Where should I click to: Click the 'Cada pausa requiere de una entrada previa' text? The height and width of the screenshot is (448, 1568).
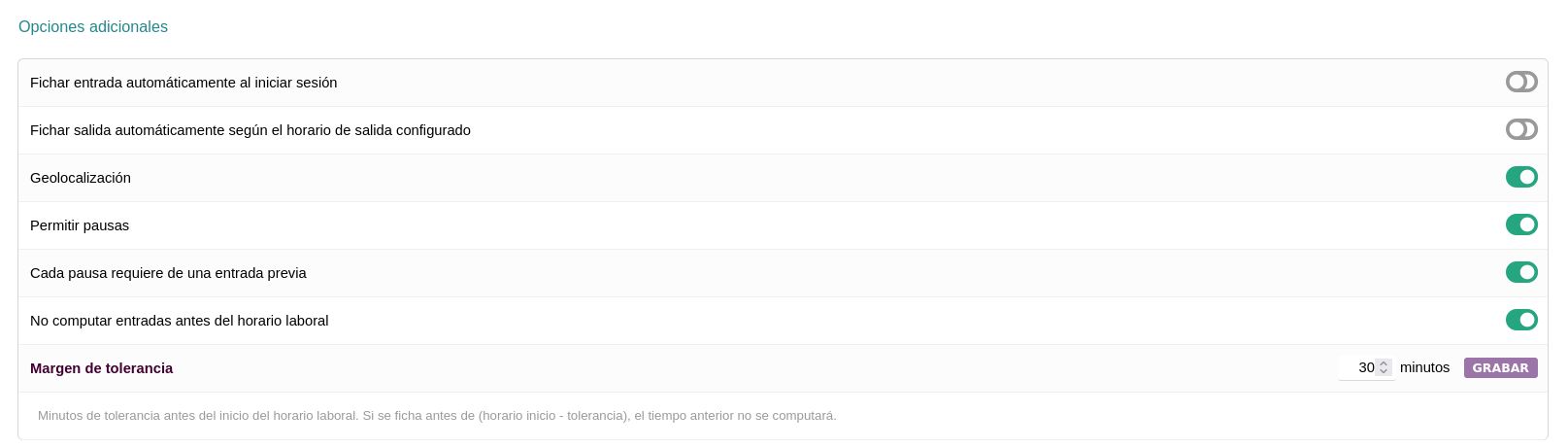168,274
